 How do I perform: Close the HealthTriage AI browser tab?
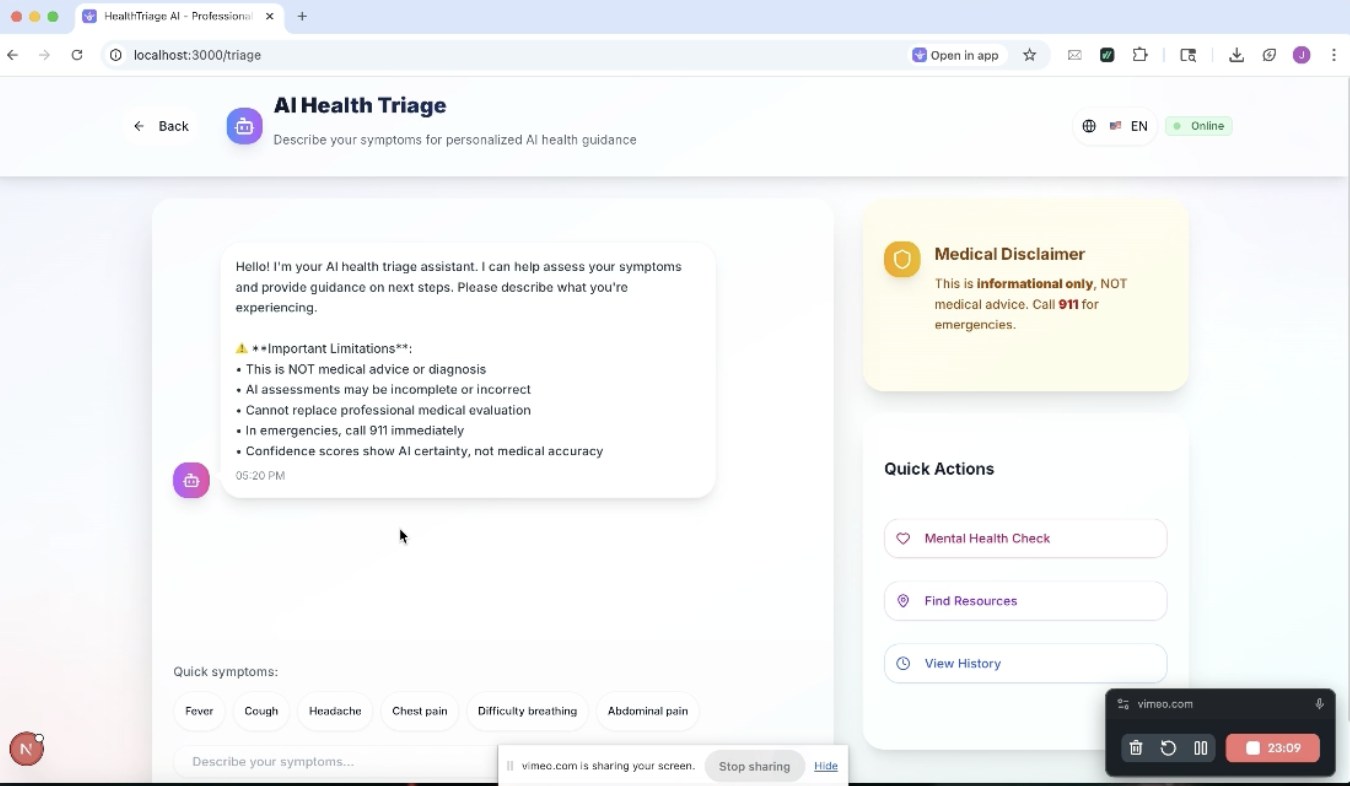pyautogui.click(x=269, y=16)
